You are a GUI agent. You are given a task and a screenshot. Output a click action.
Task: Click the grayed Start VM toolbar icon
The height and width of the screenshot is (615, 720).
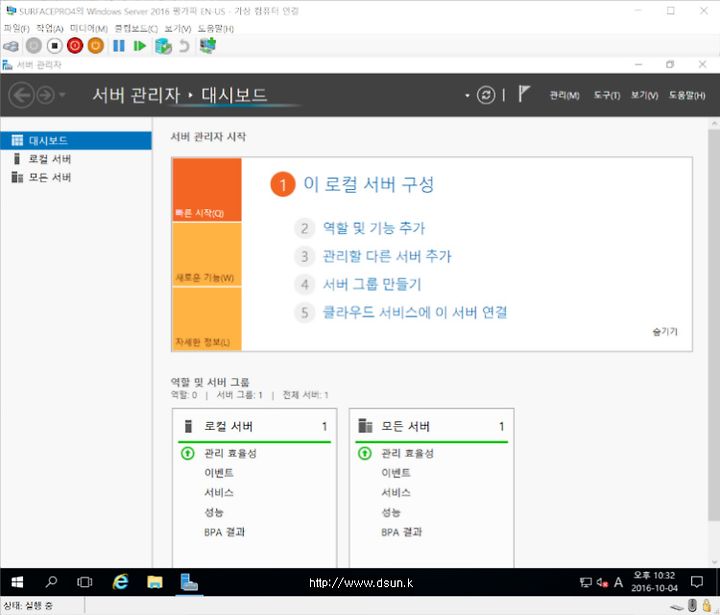tap(34, 45)
